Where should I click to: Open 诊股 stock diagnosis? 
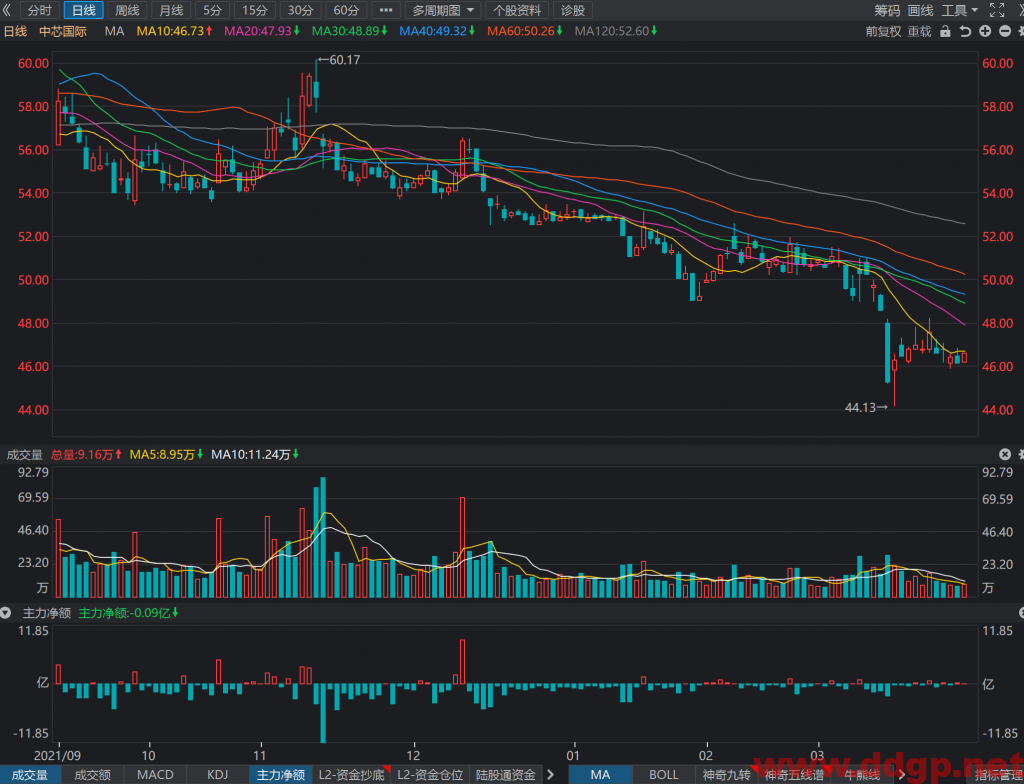coord(573,10)
